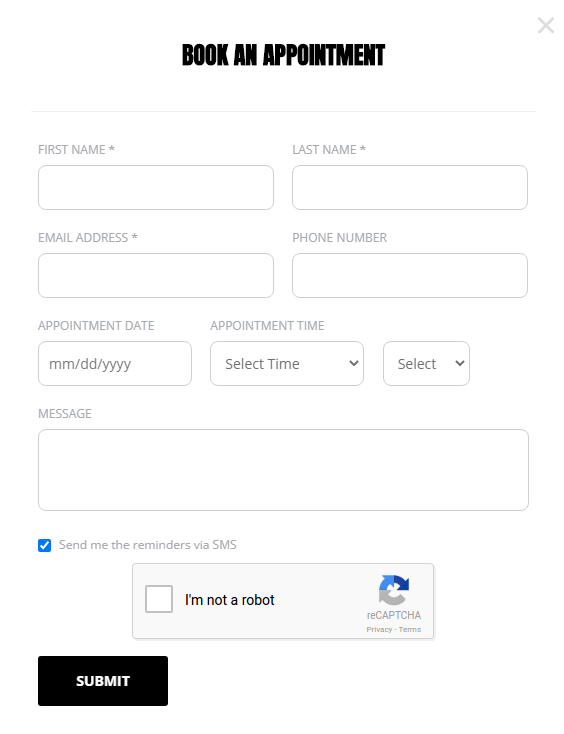
Task: Click the Select Time dropdown chevron arrow
Action: coord(354,363)
